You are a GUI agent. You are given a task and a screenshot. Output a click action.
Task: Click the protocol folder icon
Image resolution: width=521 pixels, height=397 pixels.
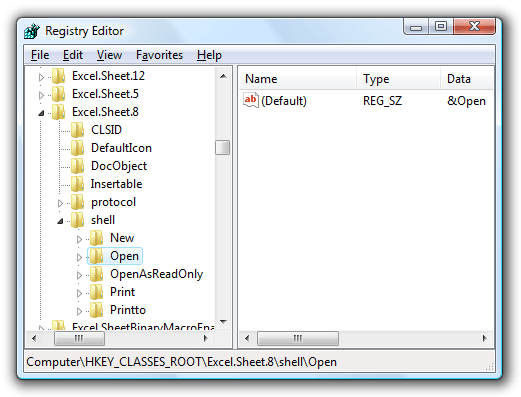[x=77, y=202]
